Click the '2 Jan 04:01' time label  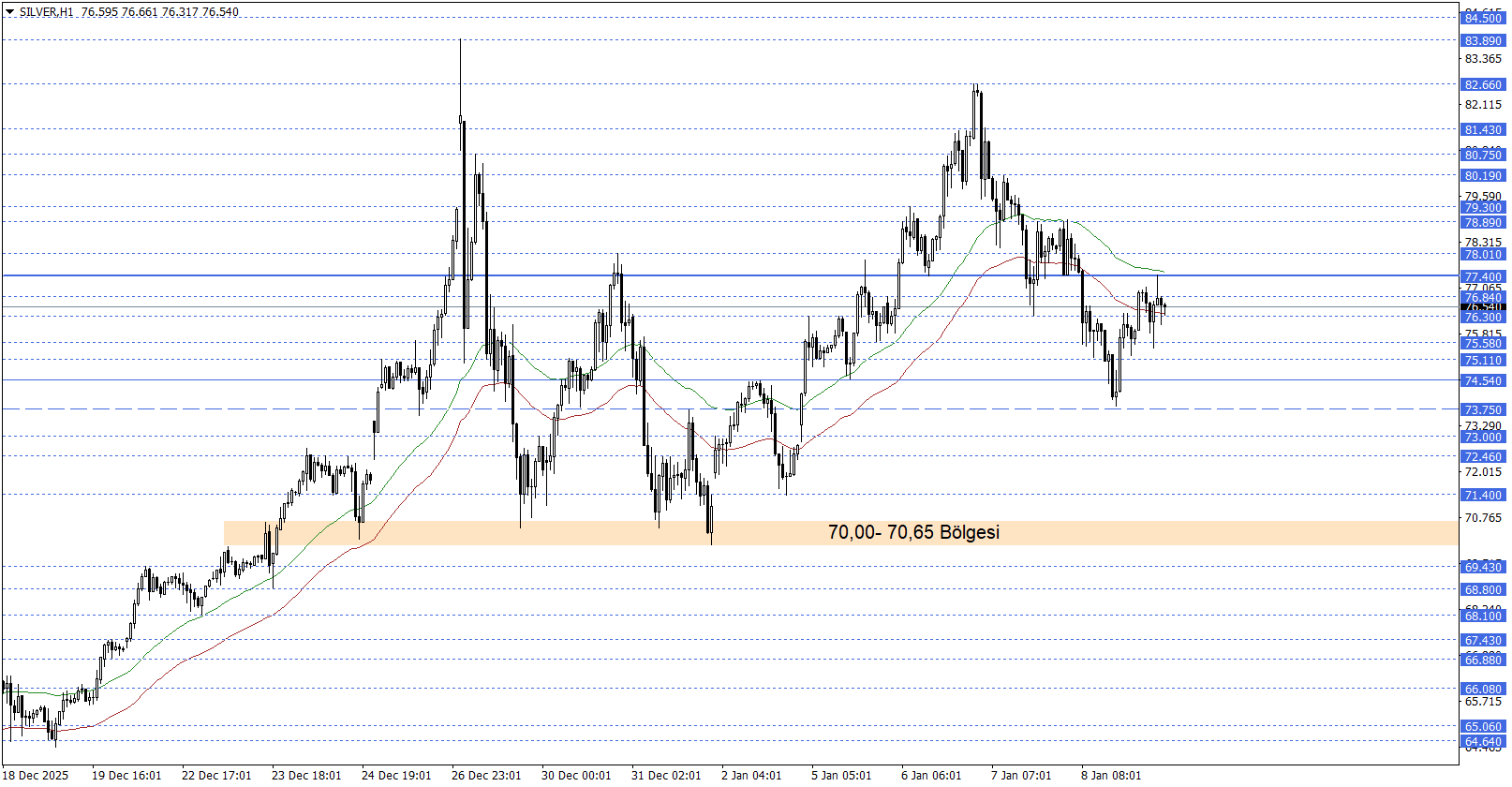click(x=751, y=775)
